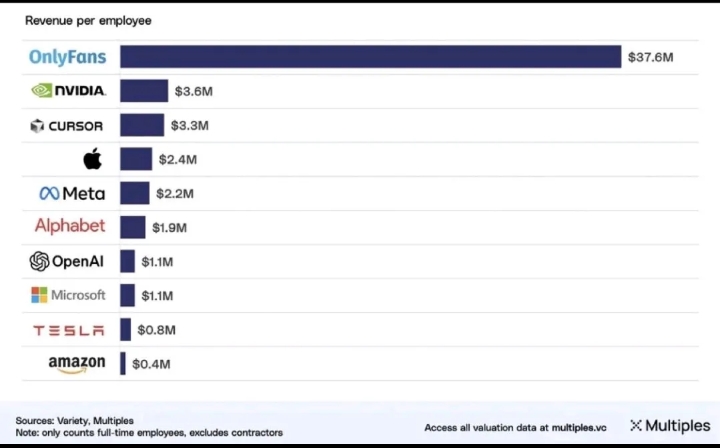Image resolution: width=720 pixels, height=448 pixels.
Task: Click the Multiples brand logo
Action: pyautogui.click(x=669, y=426)
